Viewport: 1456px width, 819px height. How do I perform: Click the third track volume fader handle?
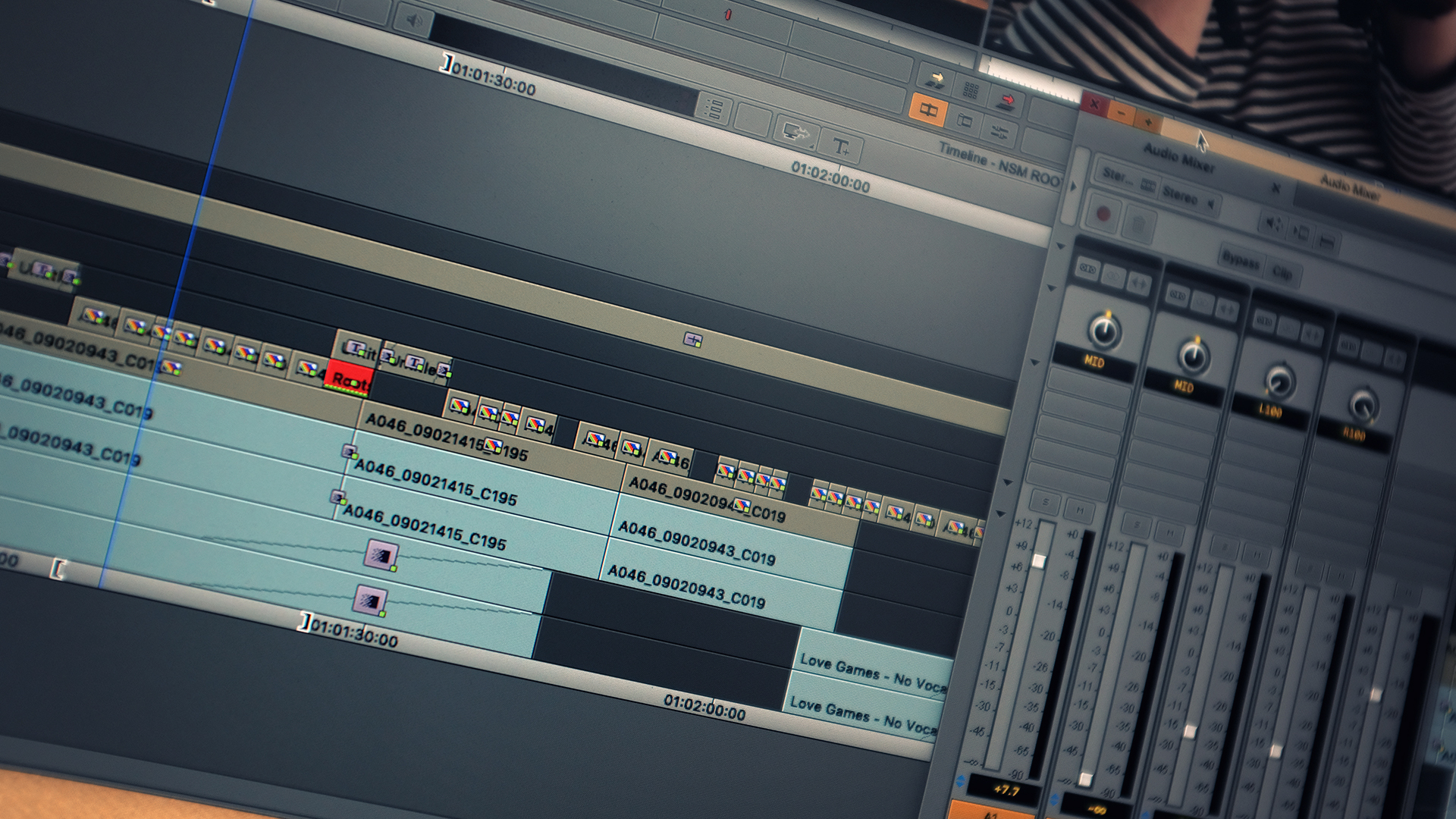[x=1190, y=731]
